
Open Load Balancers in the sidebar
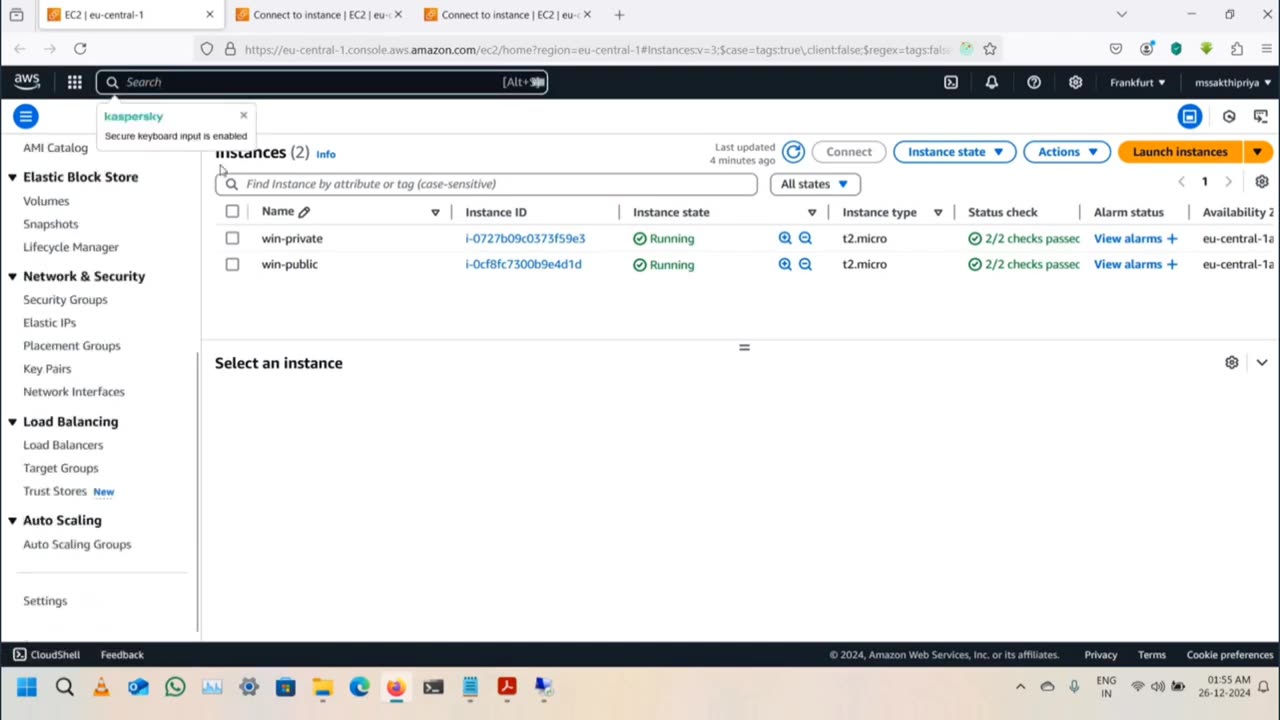coord(63,445)
